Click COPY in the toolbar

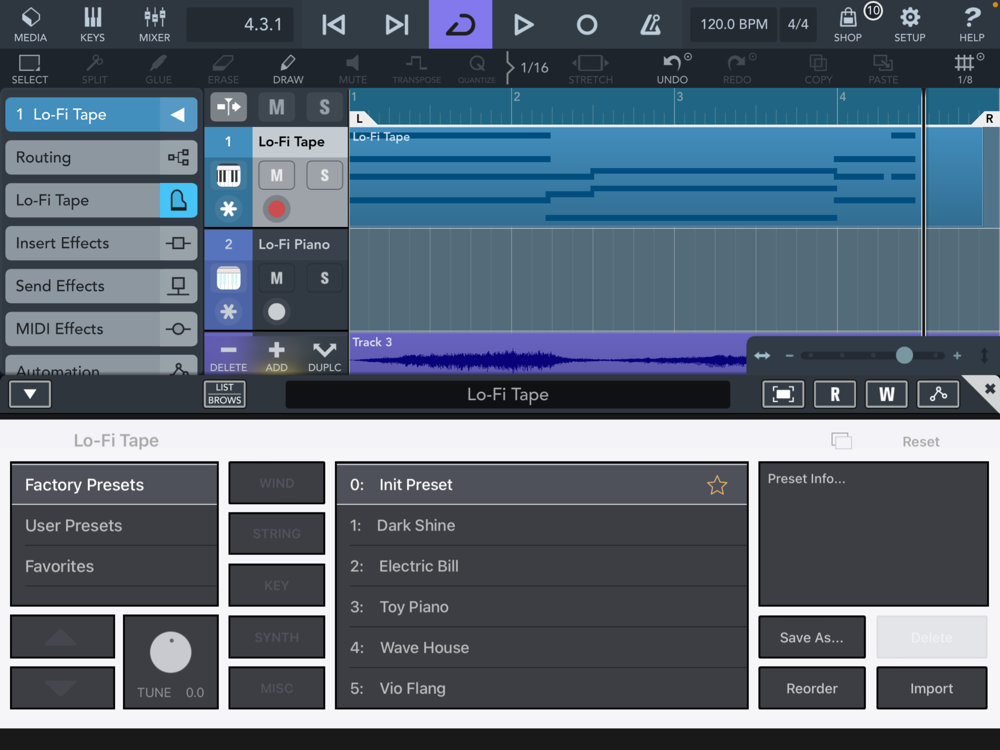pyautogui.click(x=818, y=69)
